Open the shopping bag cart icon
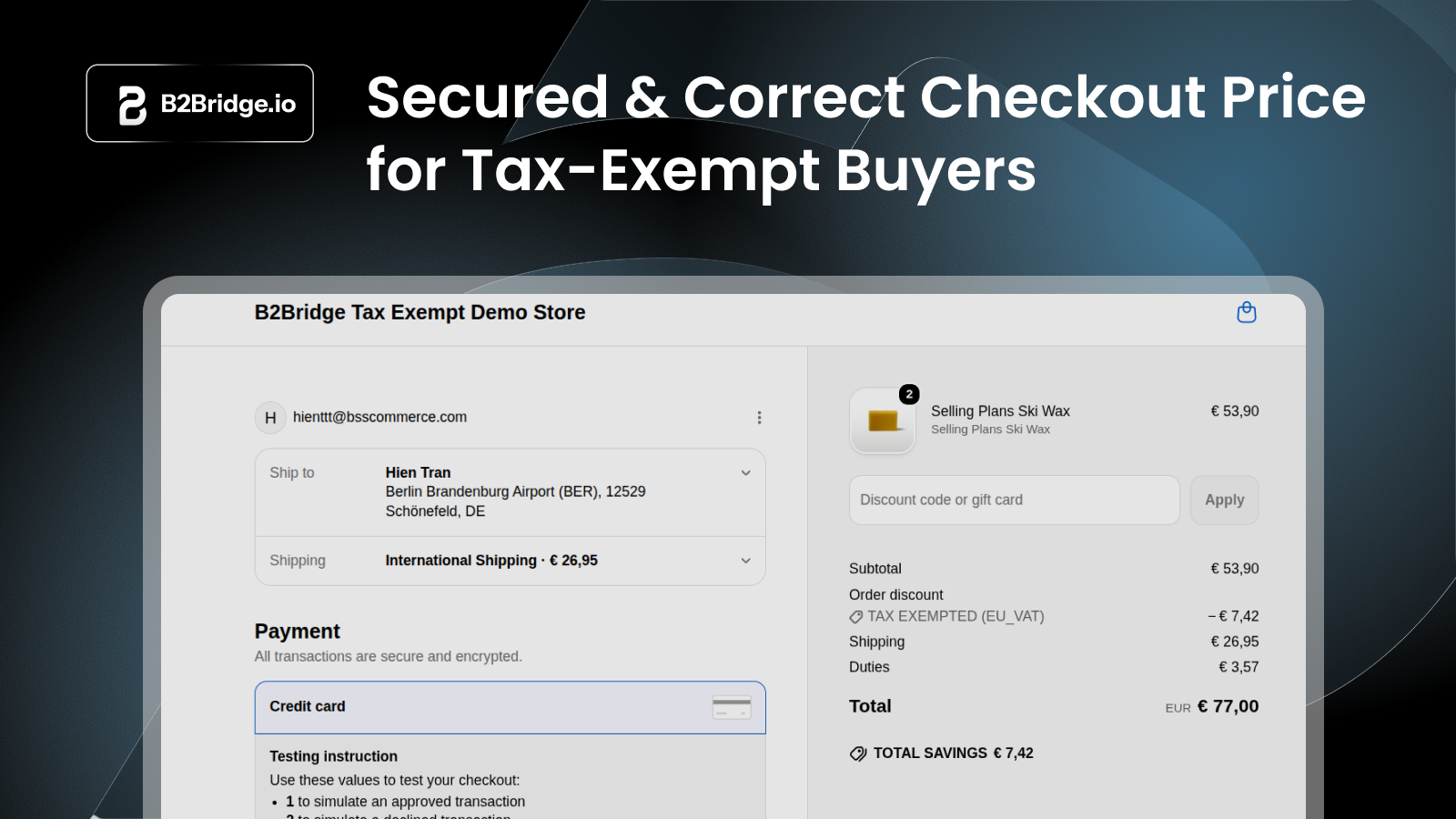Screen dimensions: 1456x819 click(x=1247, y=312)
